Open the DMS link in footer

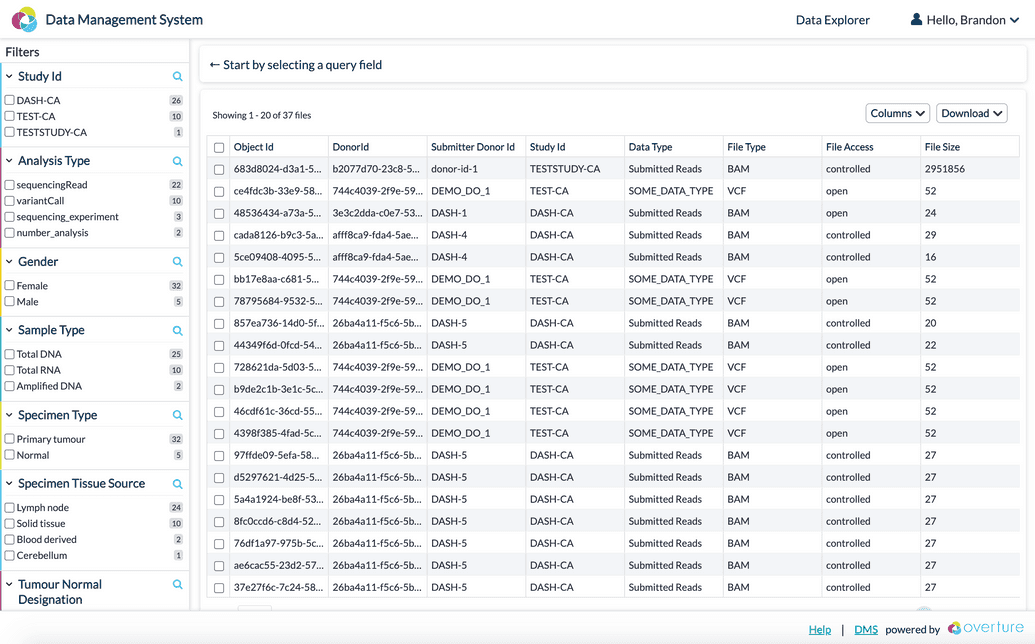tap(866, 629)
